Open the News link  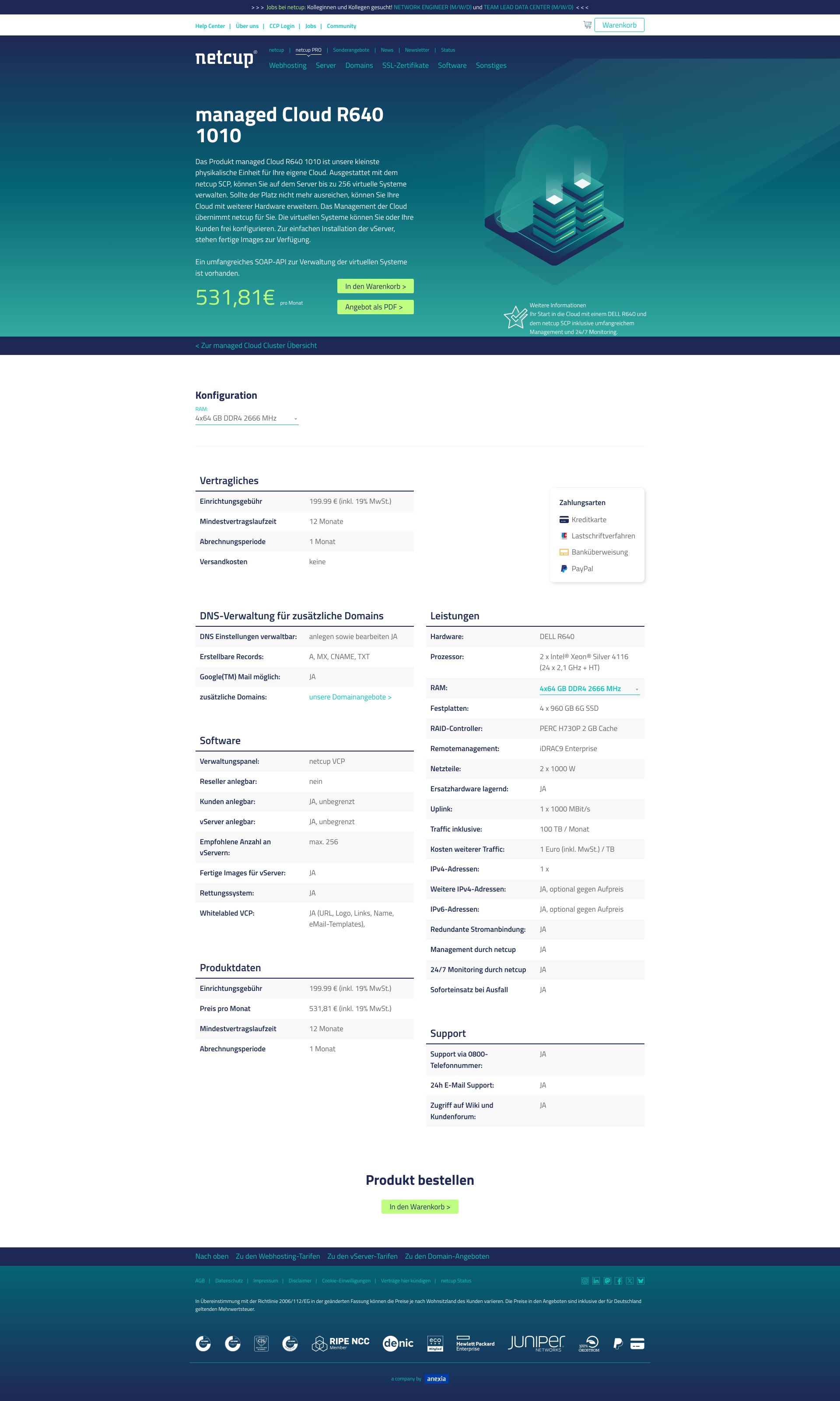[x=387, y=50]
